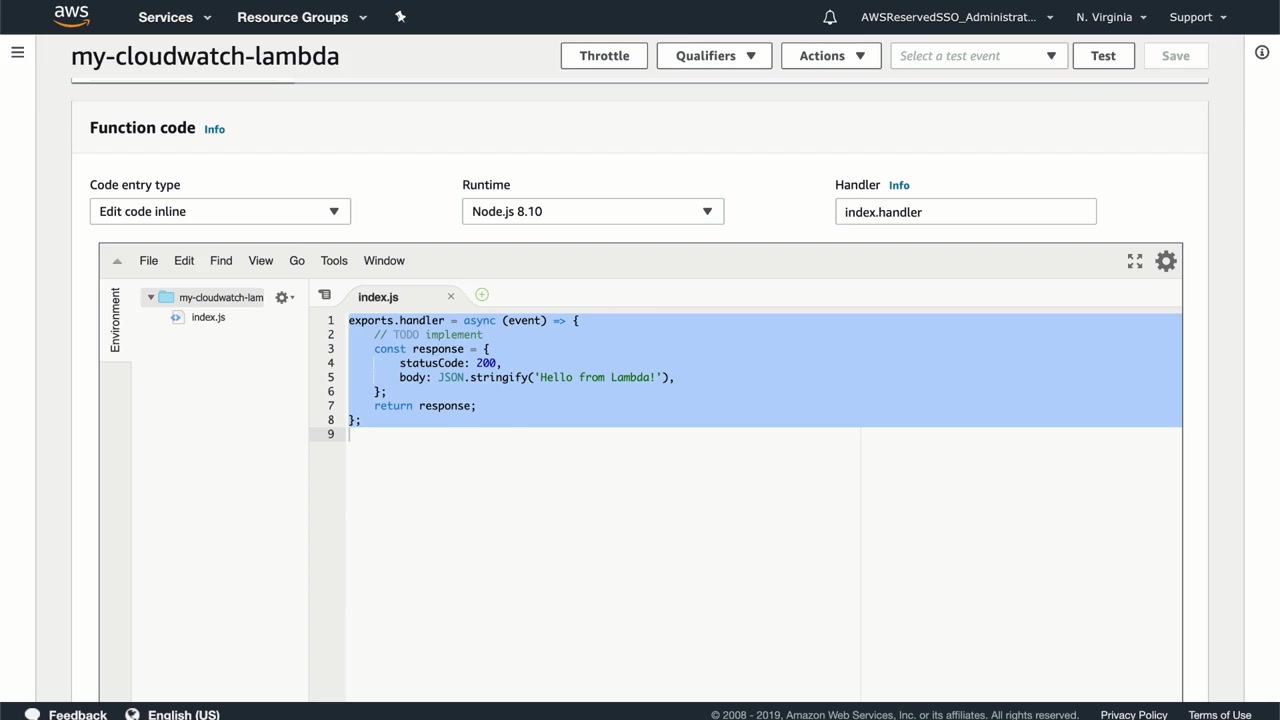Open the notifications bell
This screenshot has height=720, width=1280.
(830, 17)
